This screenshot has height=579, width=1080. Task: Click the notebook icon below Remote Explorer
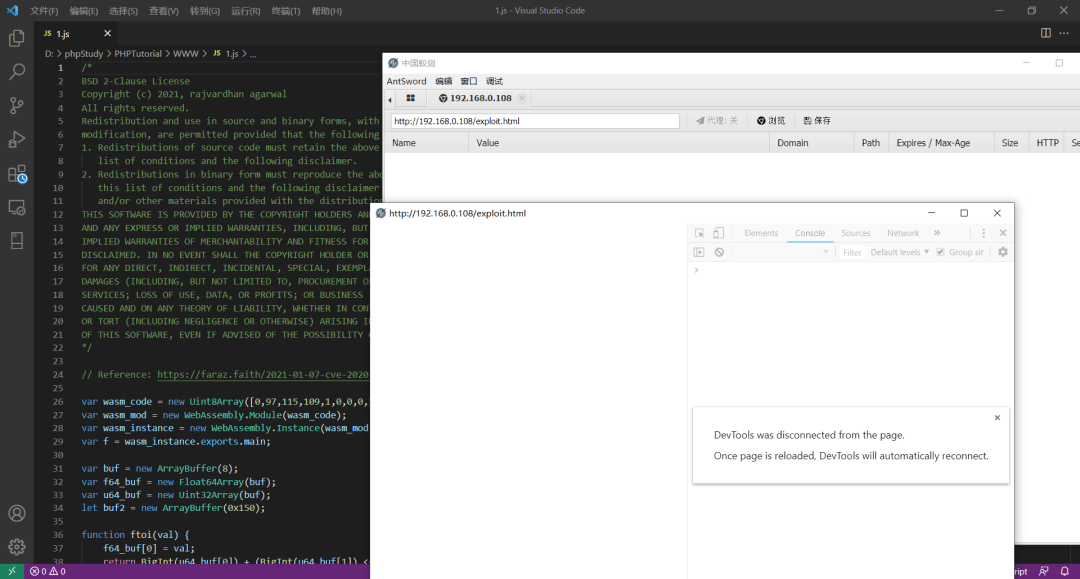pyautogui.click(x=17, y=240)
